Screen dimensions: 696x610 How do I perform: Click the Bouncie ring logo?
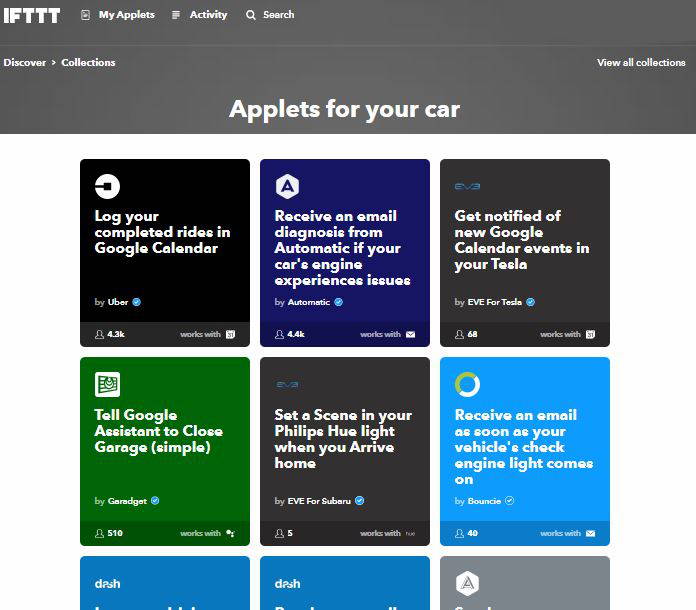click(467, 384)
